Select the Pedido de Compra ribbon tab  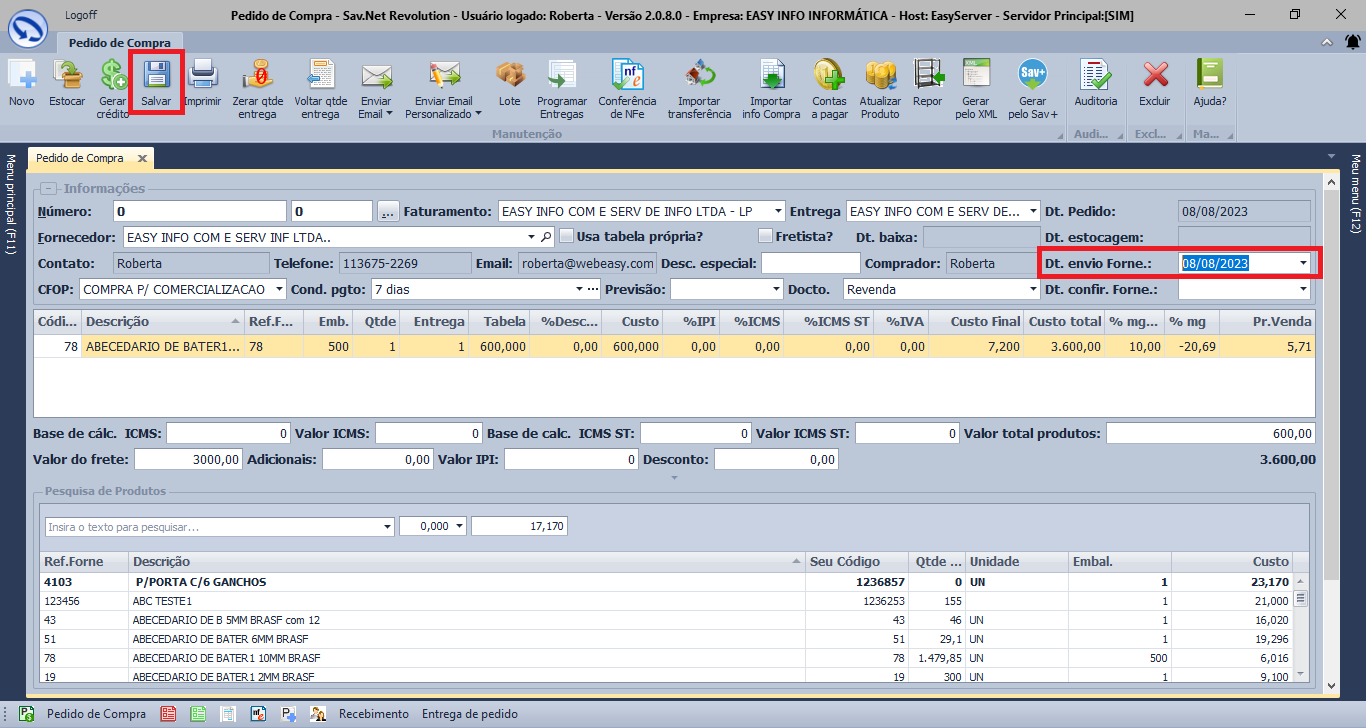point(119,43)
